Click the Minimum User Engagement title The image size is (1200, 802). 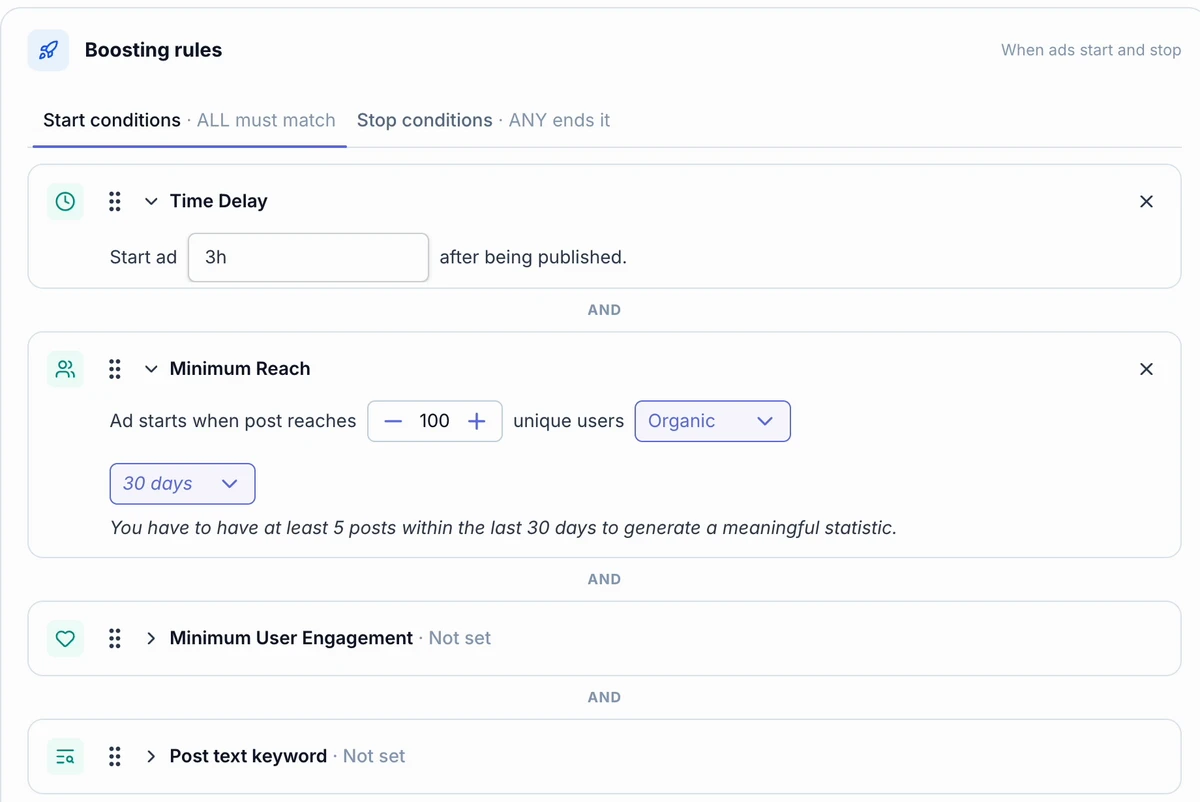(x=291, y=638)
